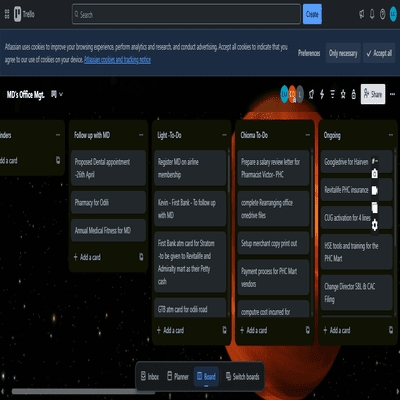The image size is (400, 400).
Task: Open the megaphone feedback icon
Action: pyautogui.click(x=361, y=14)
